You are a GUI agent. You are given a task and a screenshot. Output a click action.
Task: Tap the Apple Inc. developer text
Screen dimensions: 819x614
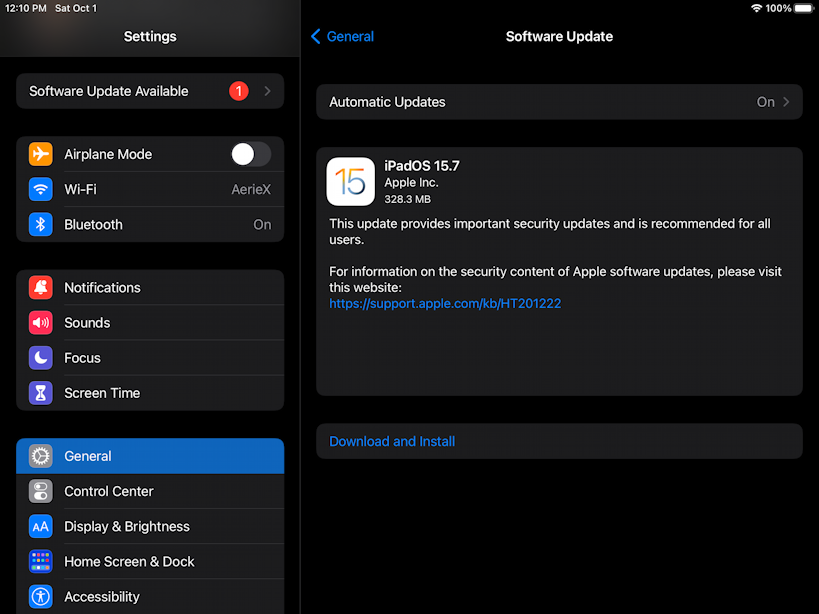[411, 182]
